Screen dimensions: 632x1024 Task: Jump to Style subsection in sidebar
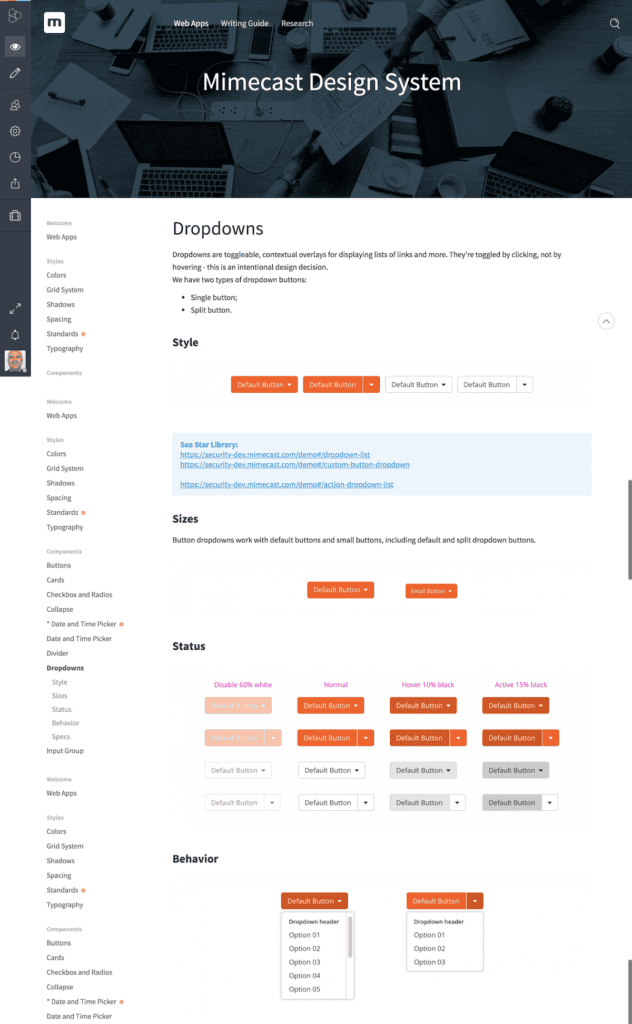pyautogui.click(x=59, y=682)
